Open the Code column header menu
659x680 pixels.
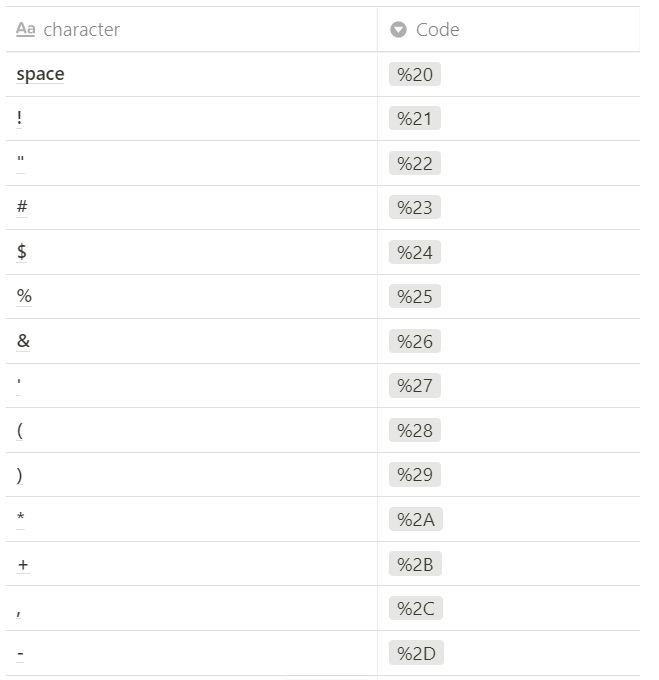(437, 30)
